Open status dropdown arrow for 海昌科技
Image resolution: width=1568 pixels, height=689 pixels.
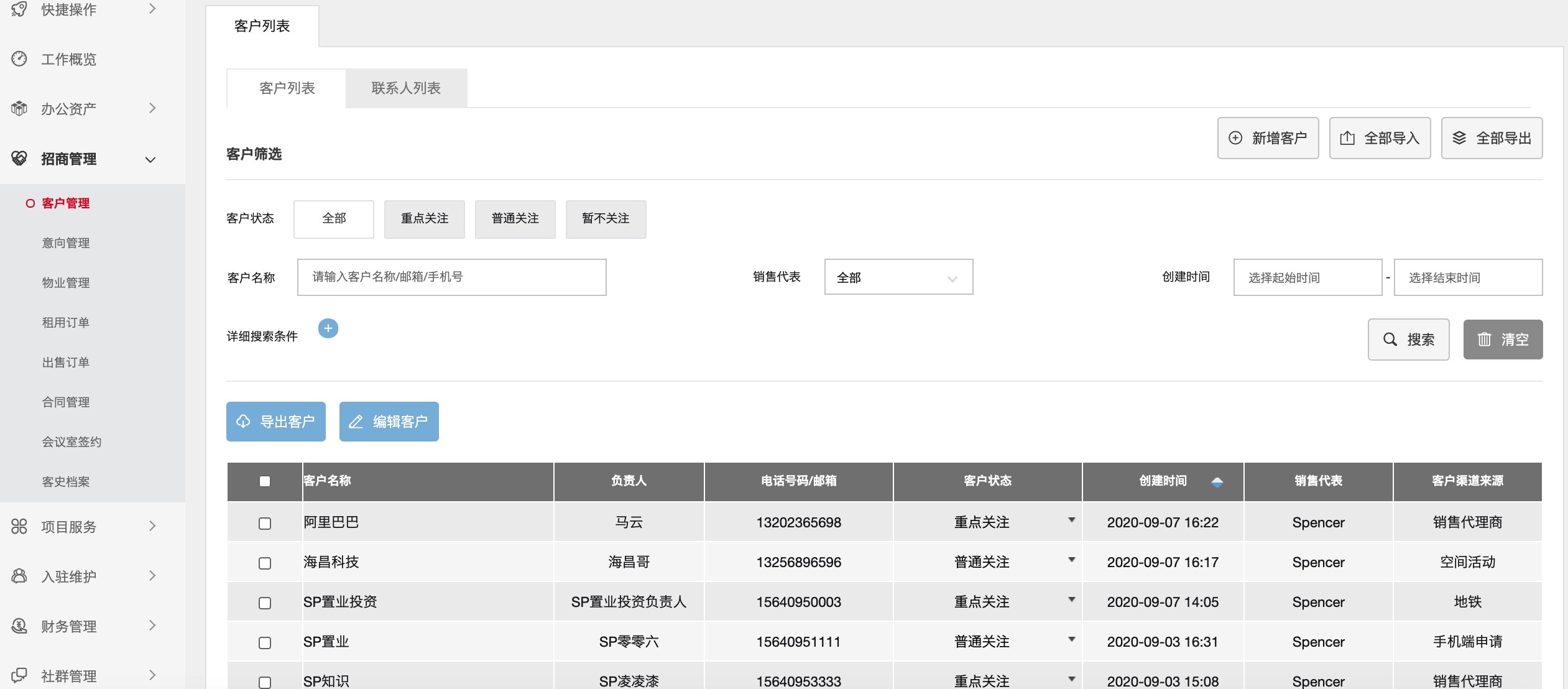(1072, 560)
